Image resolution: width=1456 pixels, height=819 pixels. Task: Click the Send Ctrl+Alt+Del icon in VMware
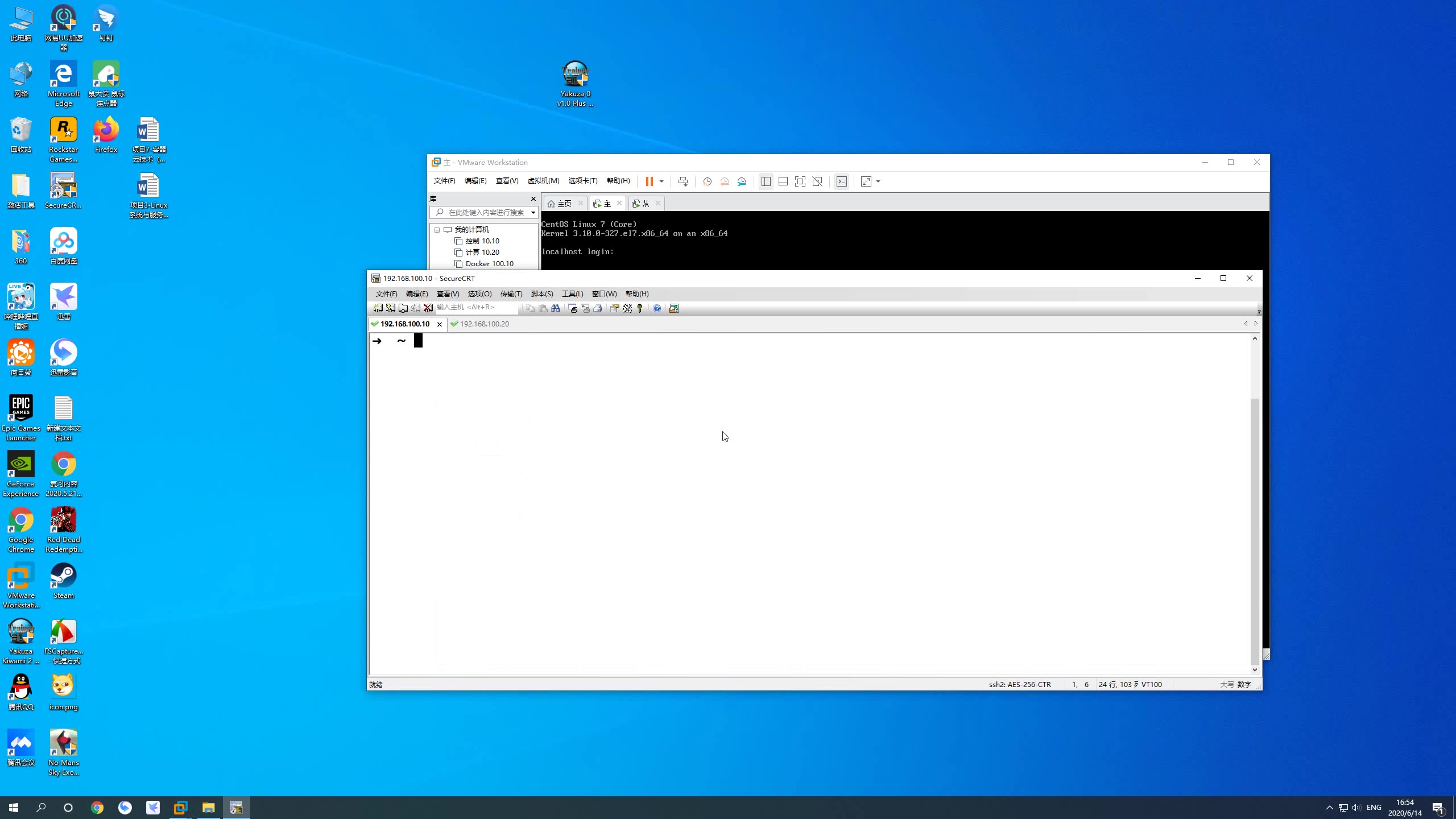[x=683, y=181]
